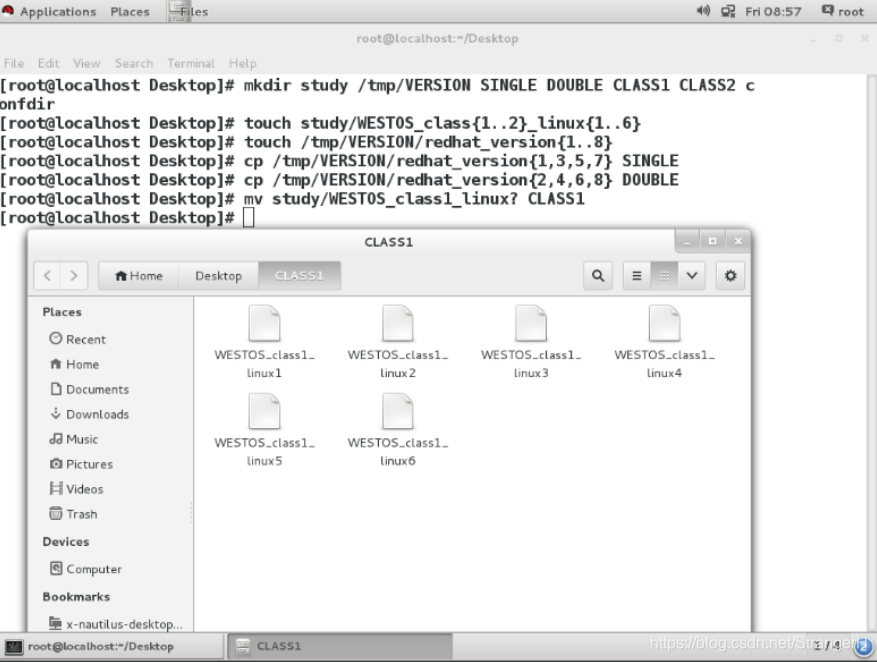Open the Places menu in top panel
Viewport: 877px width, 662px height.
coord(130,11)
